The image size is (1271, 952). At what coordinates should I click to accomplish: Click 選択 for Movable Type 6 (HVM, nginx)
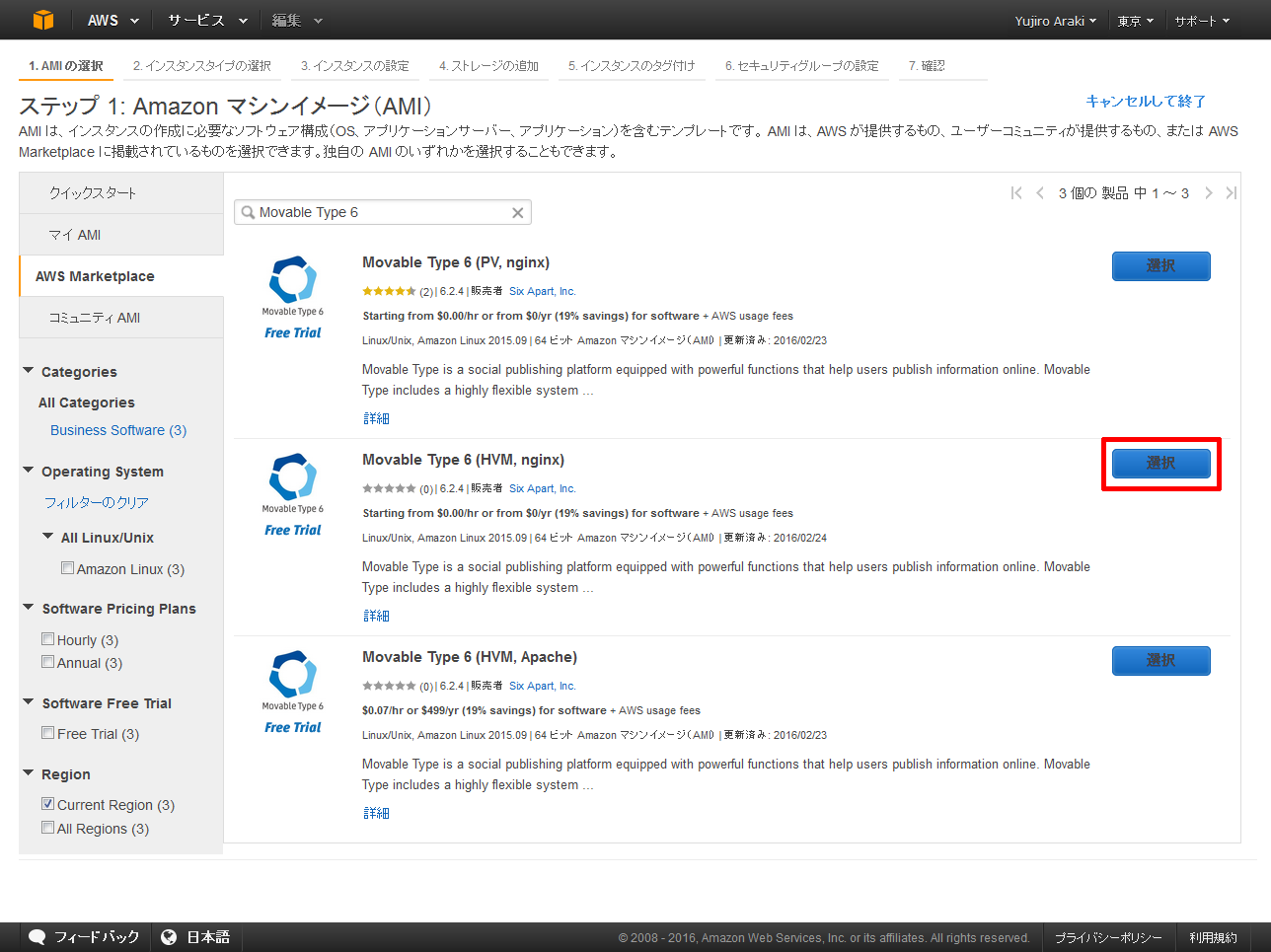coord(1161,464)
